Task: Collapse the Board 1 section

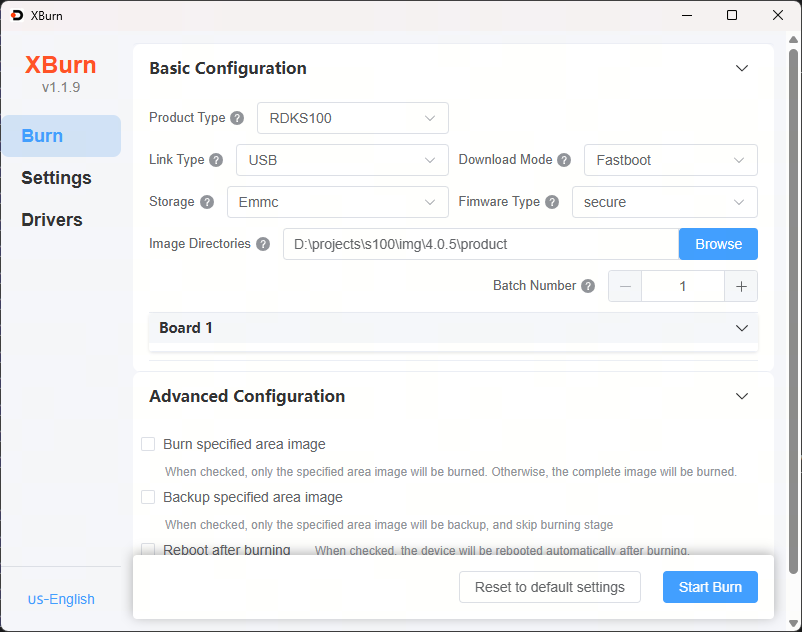Action: pos(741,328)
